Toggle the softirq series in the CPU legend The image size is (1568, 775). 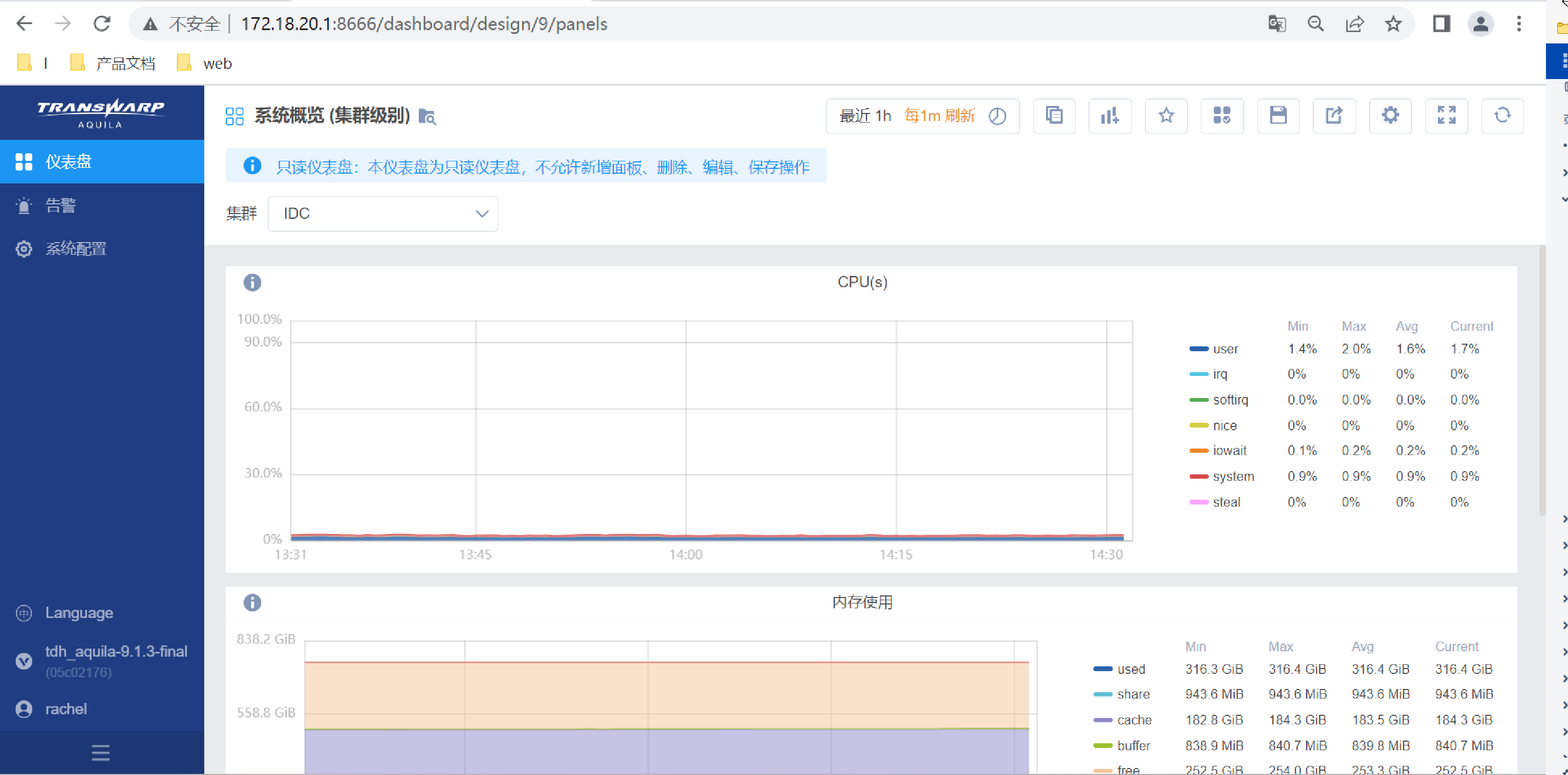[1219, 400]
